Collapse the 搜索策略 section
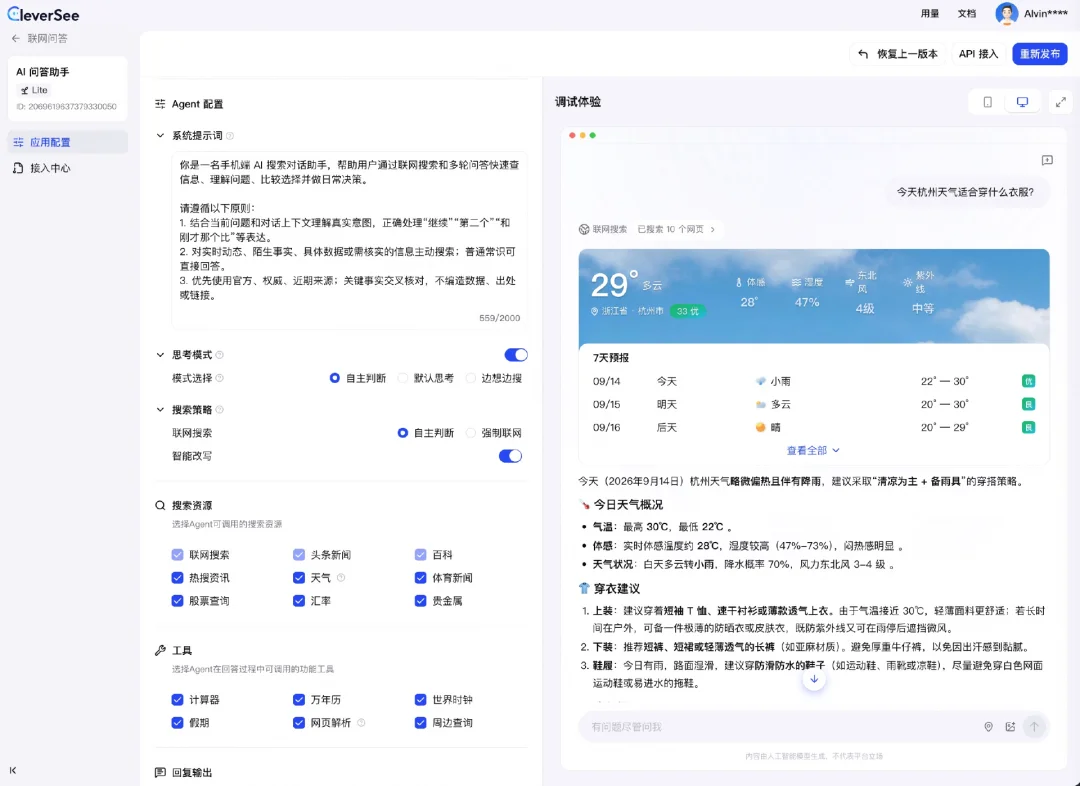1080x786 pixels. pyautogui.click(x=160, y=410)
